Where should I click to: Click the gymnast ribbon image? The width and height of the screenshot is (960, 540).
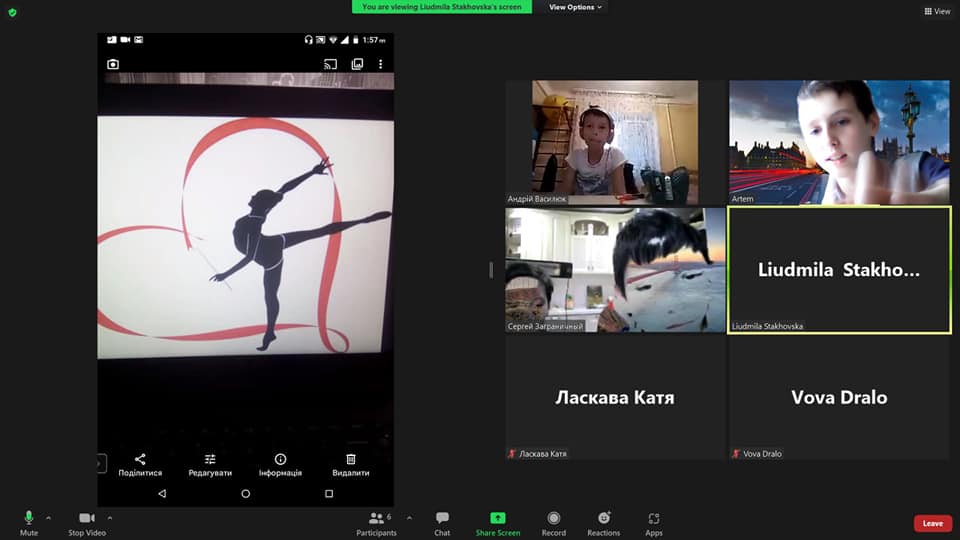pyautogui.click(x=246, y=236)
